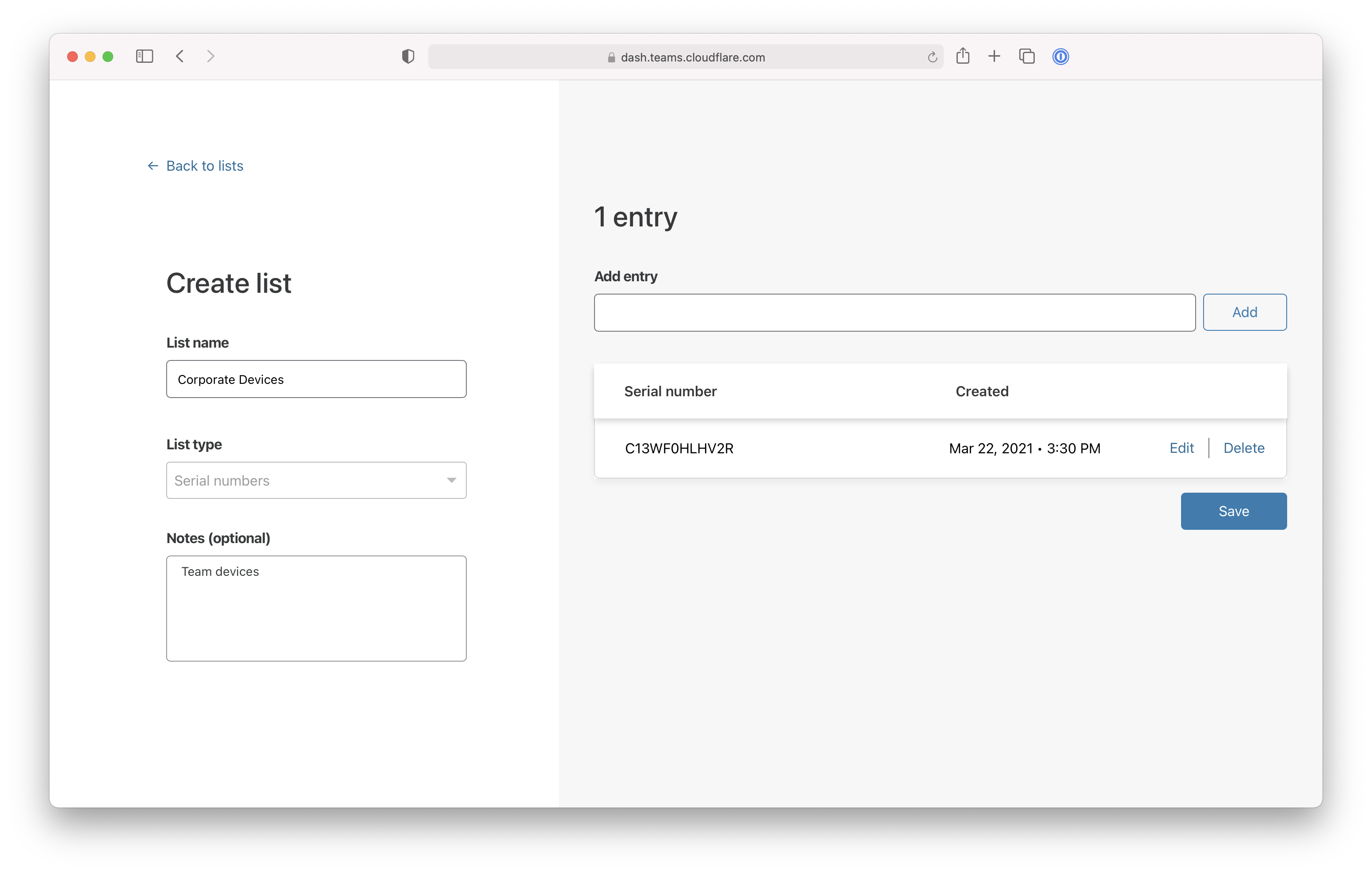Open the 1Password extension icon
The width and height of the screenshot is (1372, 873).
click(x=1060, y=57)
